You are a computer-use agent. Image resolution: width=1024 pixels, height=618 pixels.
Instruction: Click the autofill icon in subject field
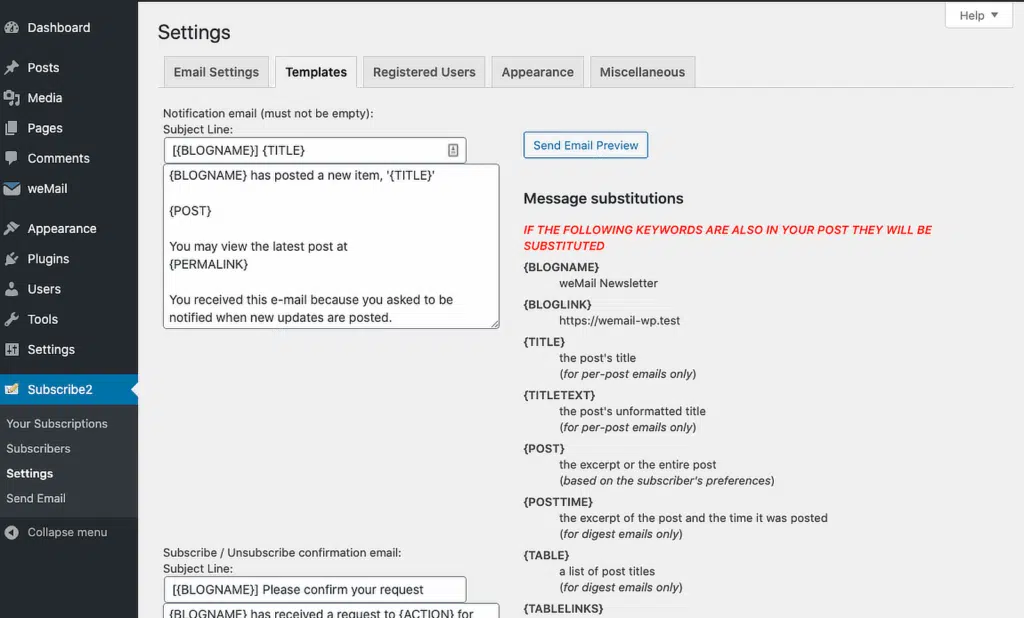(x=453, y=150)
